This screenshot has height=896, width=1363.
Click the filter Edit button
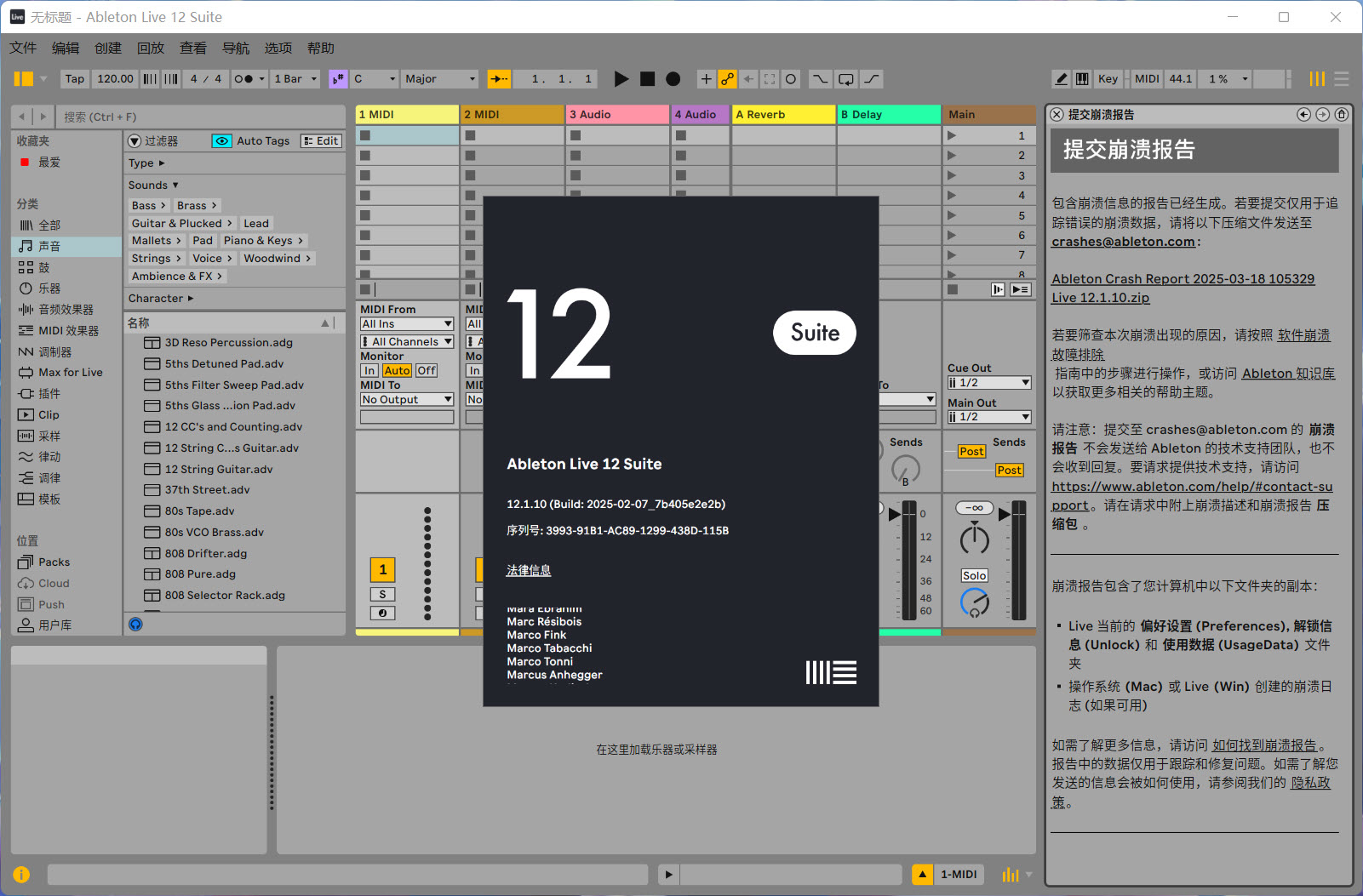point(321,141)
